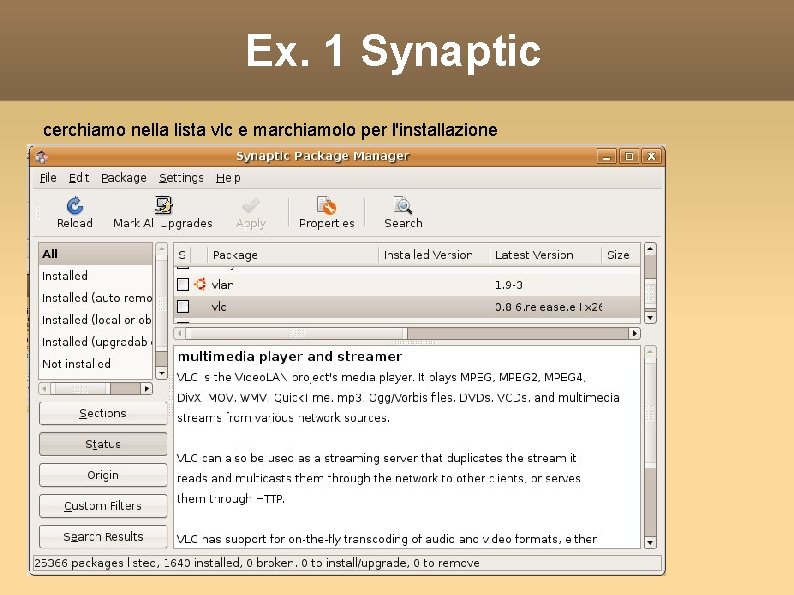Click the status bar package count text
The image size is (794, 595).
(257, 563)
